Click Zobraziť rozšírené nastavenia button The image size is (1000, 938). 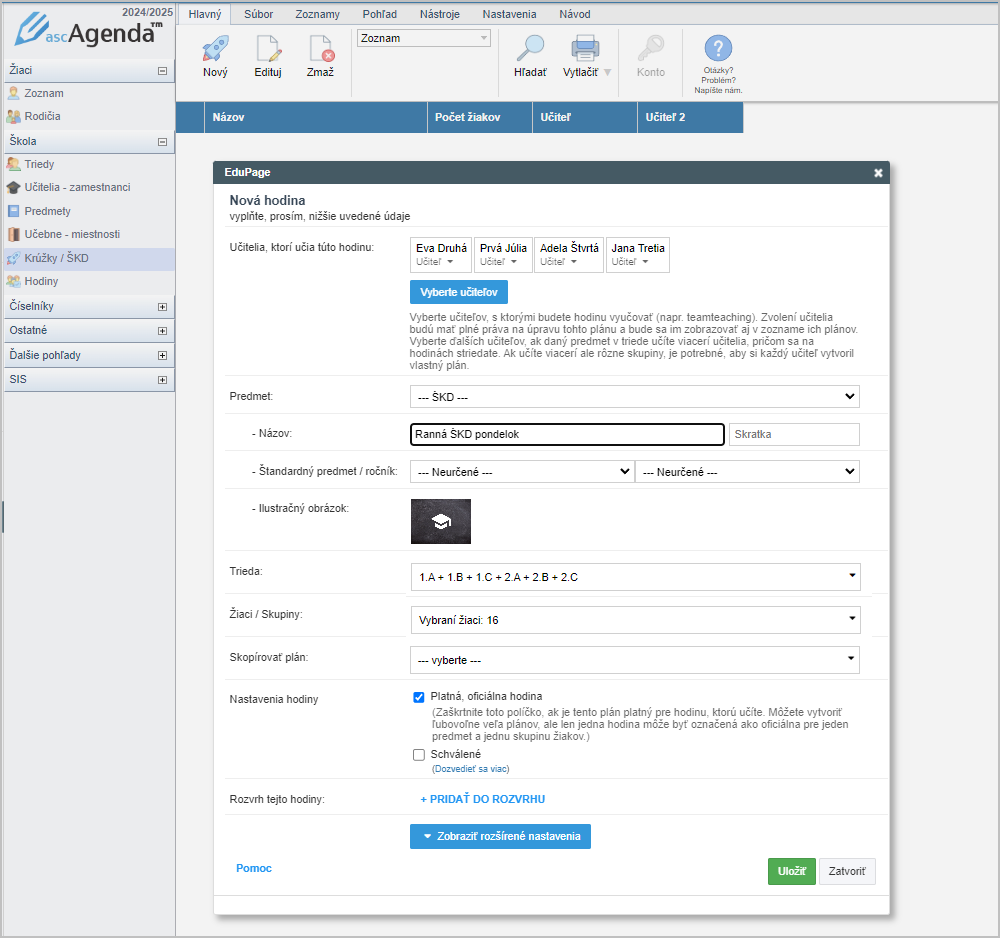(501, 837)
